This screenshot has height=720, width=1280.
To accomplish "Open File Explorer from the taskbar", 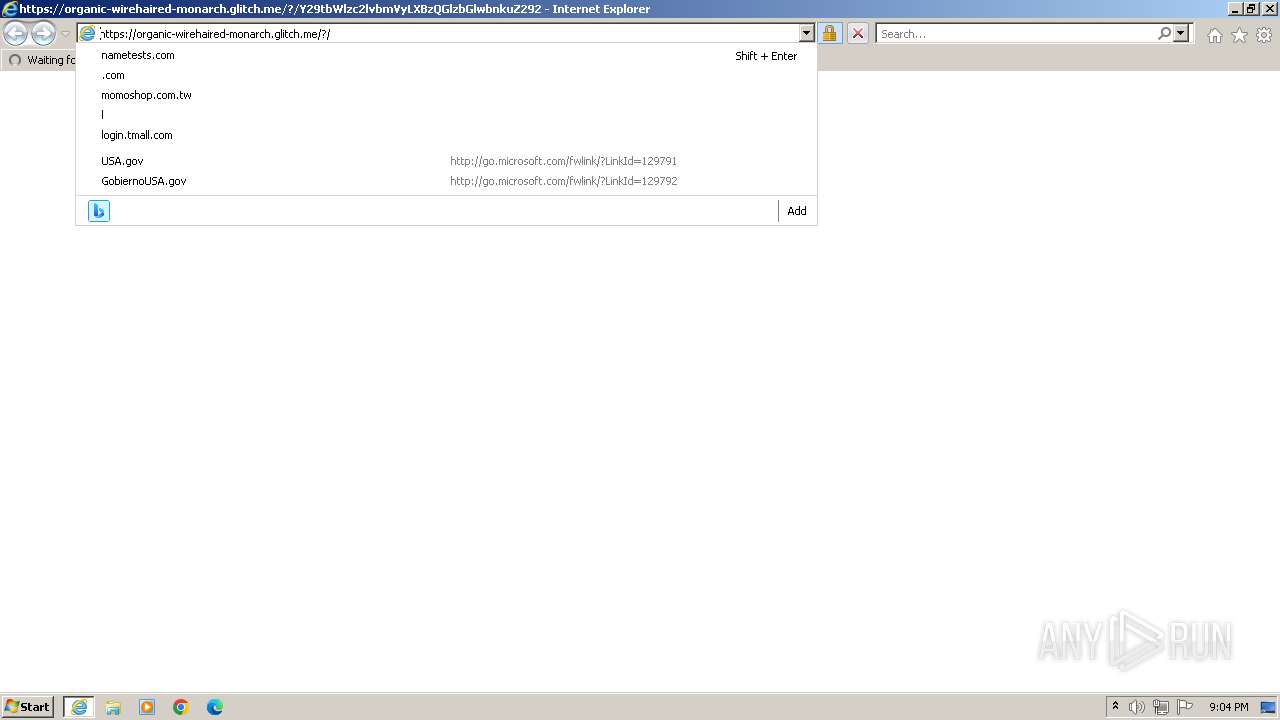I will click(x=113, y=707).
